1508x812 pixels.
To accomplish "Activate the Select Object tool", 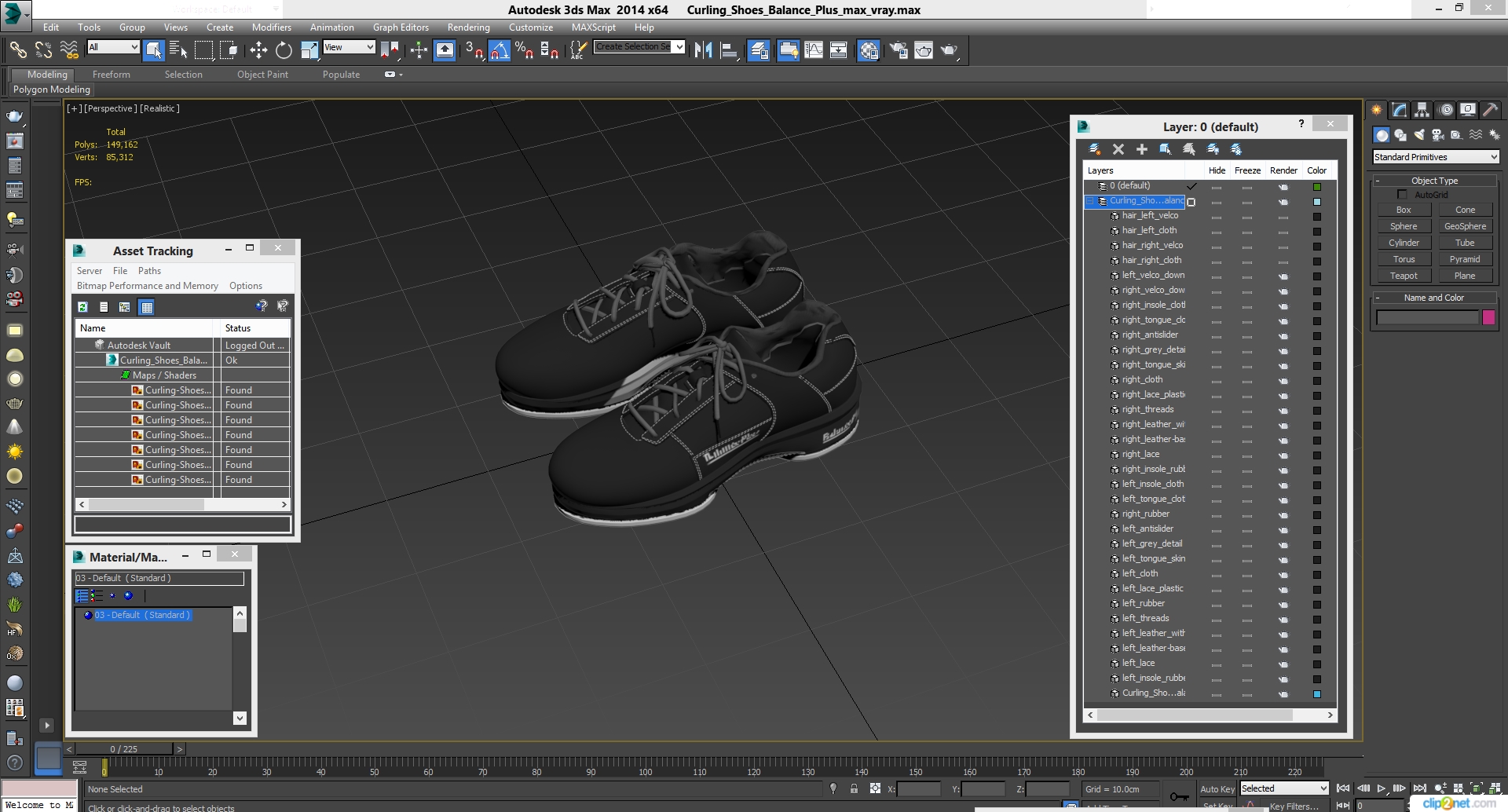I will 154,50.
